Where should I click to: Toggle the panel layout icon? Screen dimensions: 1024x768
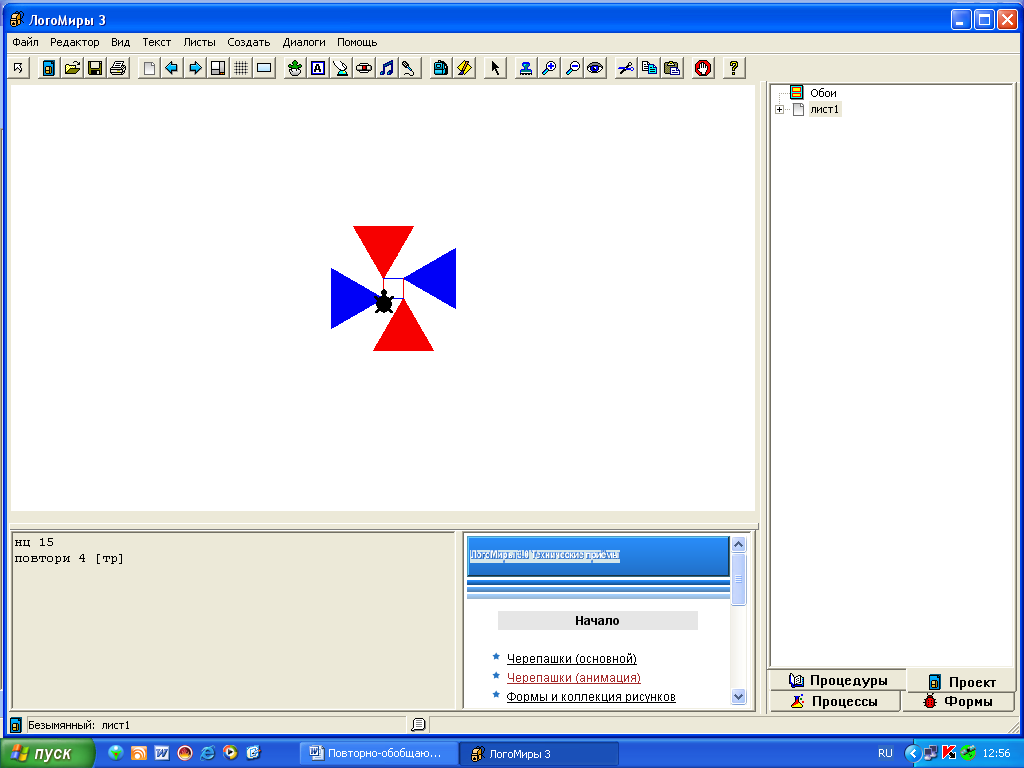218,68
